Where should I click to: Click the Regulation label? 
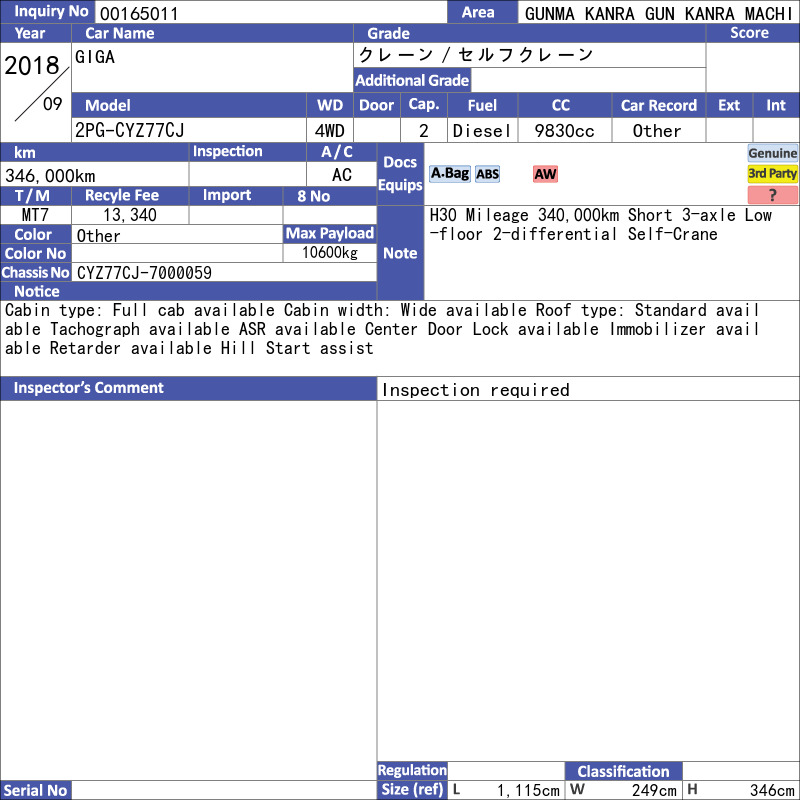pos(412,770)
